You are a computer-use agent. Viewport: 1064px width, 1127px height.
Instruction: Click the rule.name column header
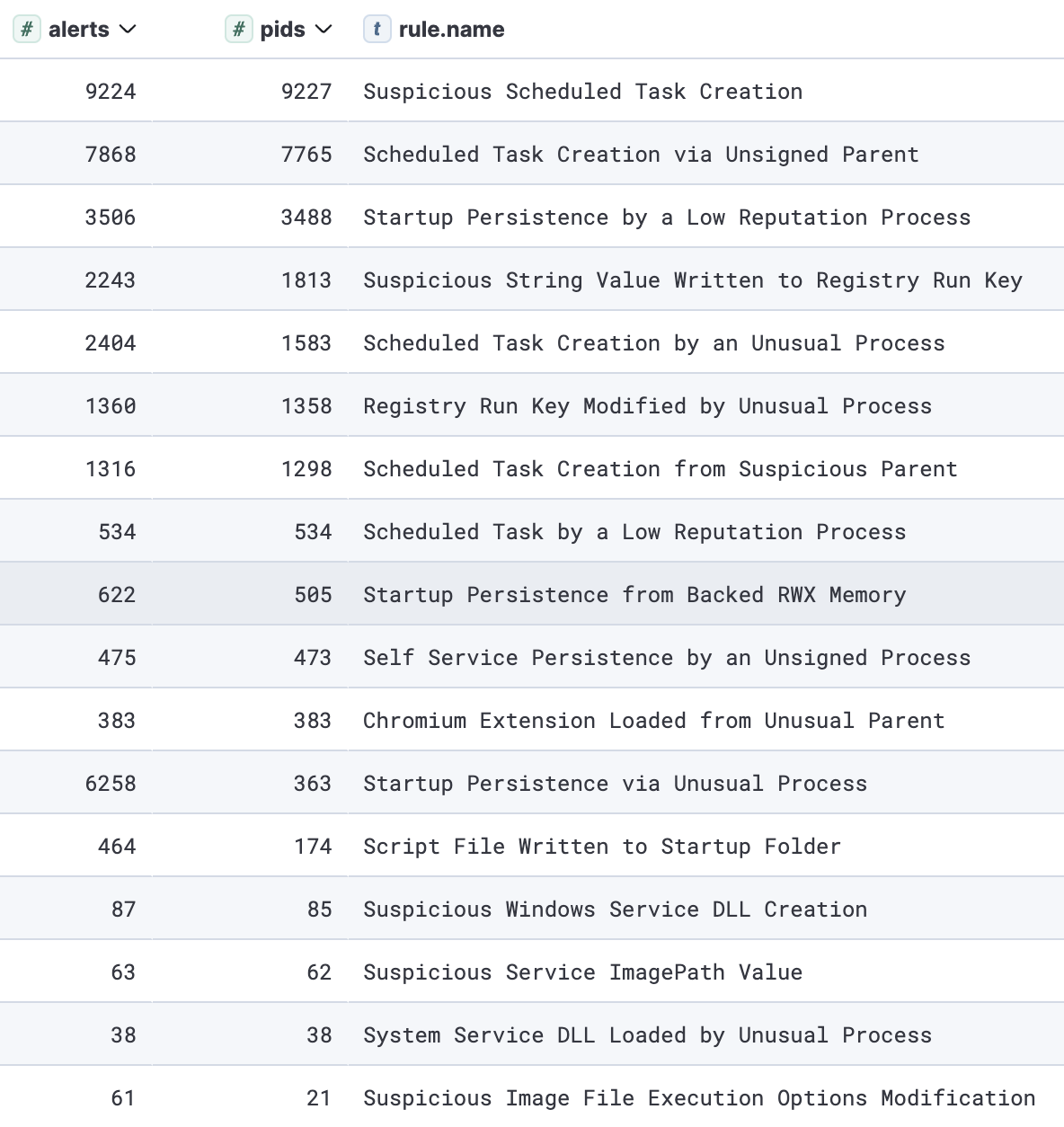(x=451, y=30)
